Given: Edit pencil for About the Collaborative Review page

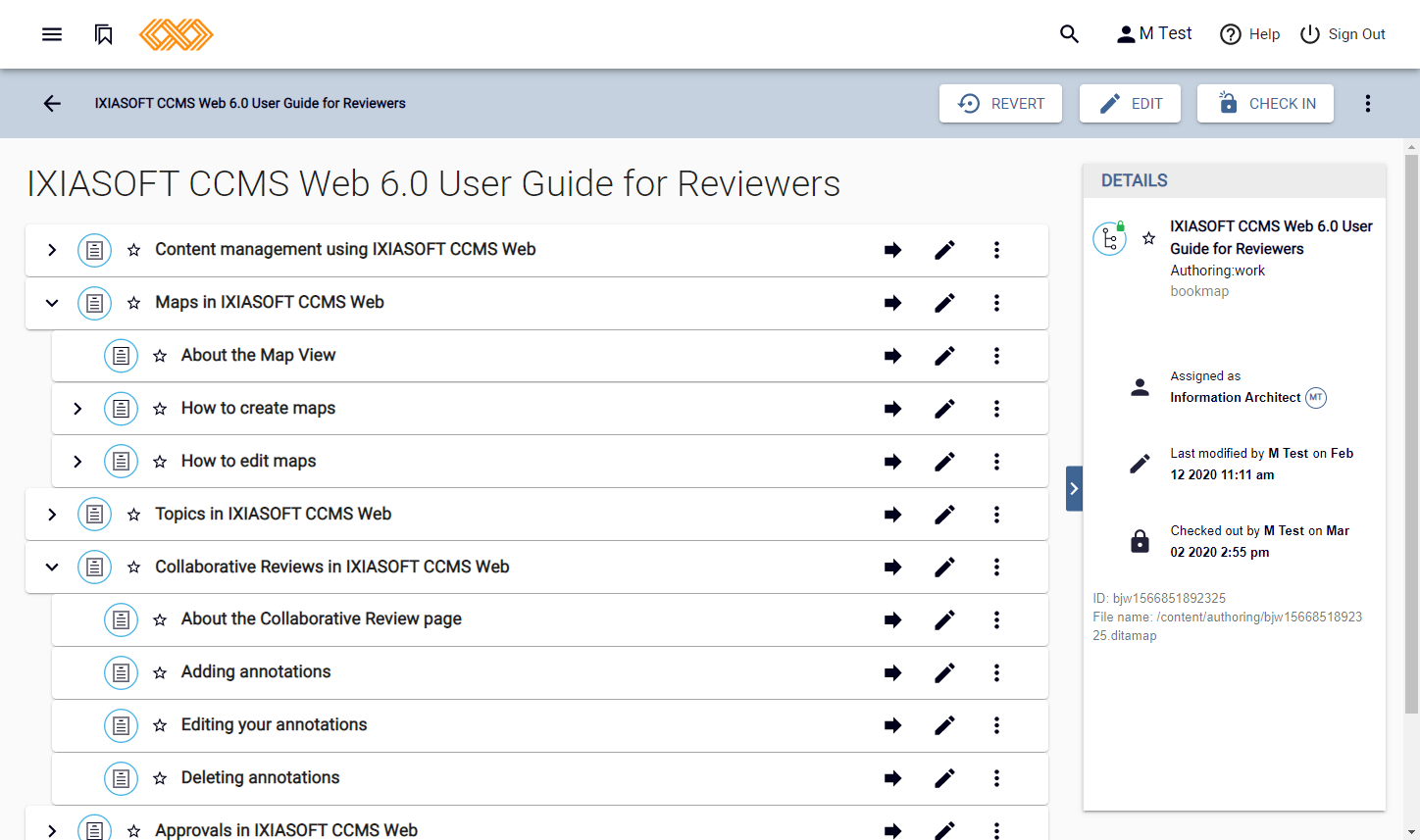Looking at the screenshot, I should (x=944, y=619).
